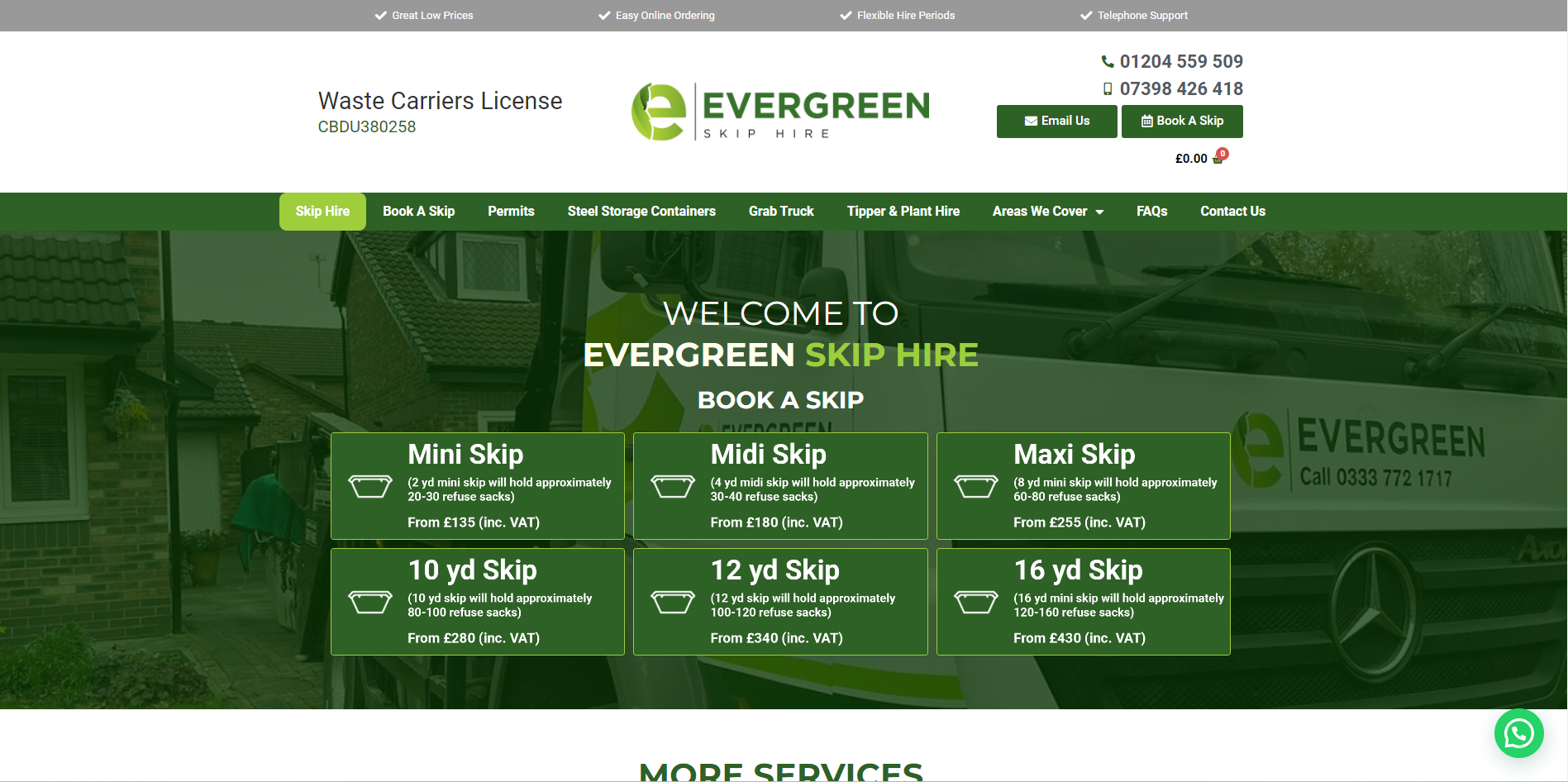Click the mobile phone icon beside 07398 426 418
1568x782 pixels.
point(1107,88)
